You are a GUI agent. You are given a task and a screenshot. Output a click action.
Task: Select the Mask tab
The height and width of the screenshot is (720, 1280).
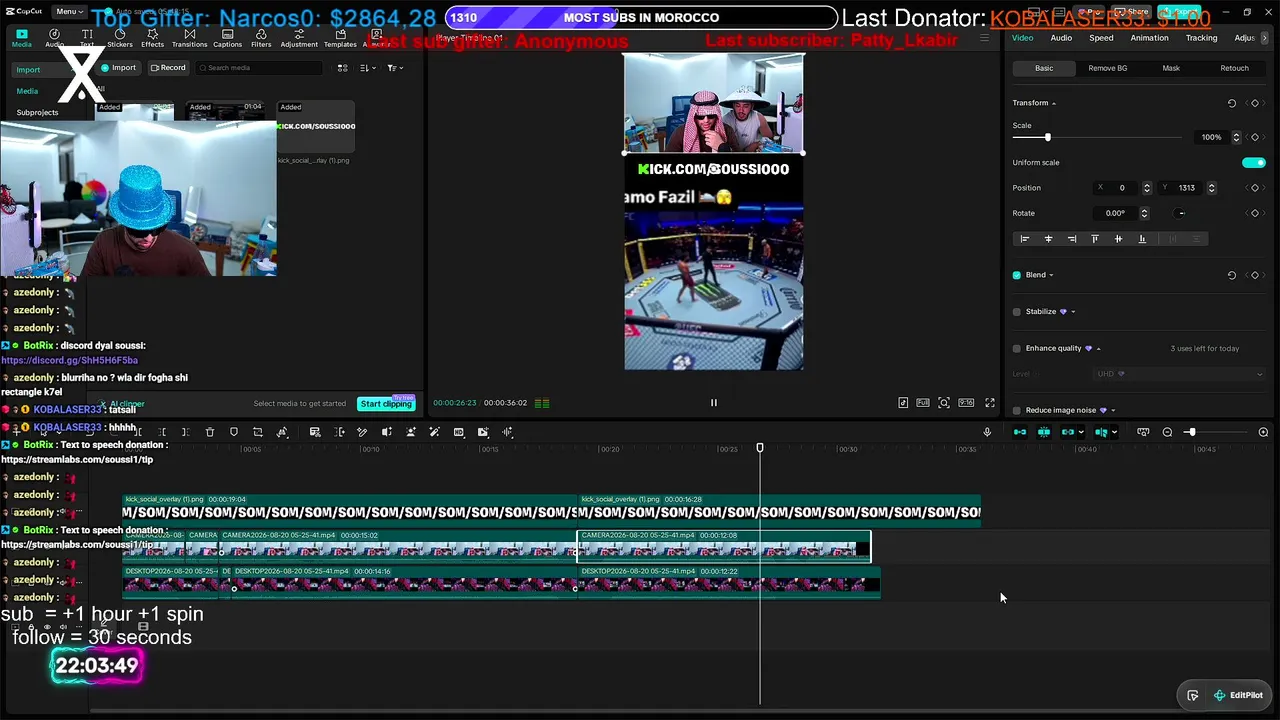click(1171, 68)
